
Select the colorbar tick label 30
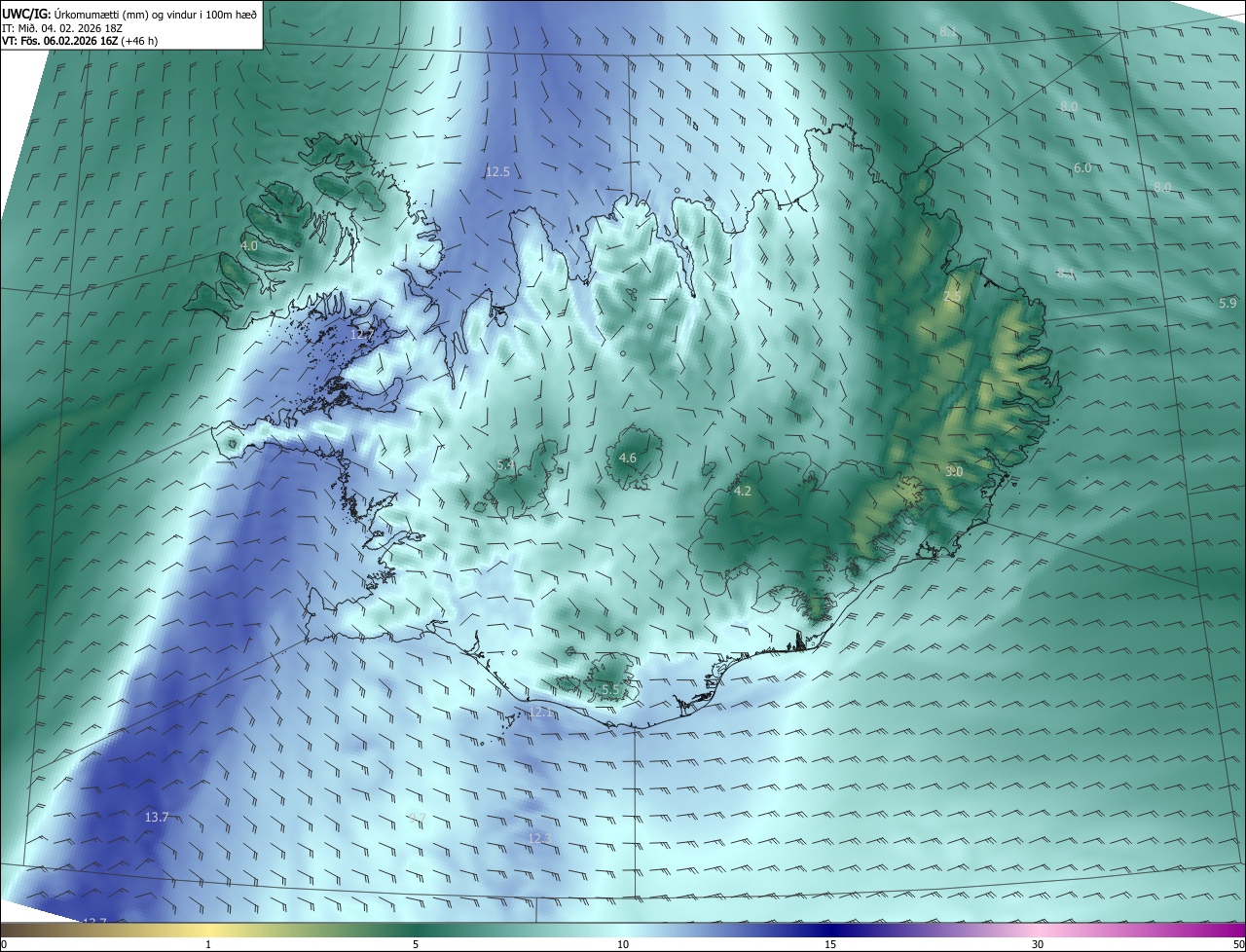[1038, 944]
